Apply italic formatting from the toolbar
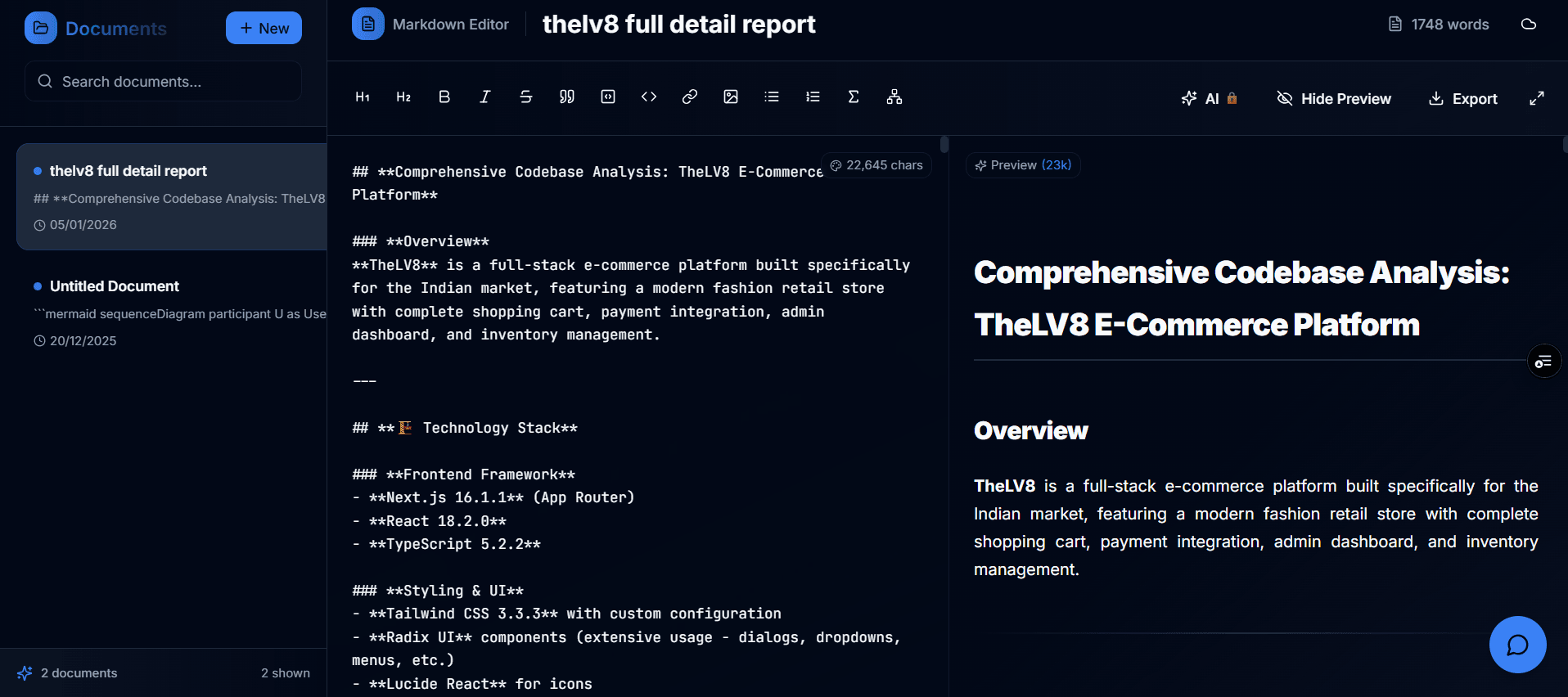Viewport: 1568px width, 697px height. click(485, 97)
